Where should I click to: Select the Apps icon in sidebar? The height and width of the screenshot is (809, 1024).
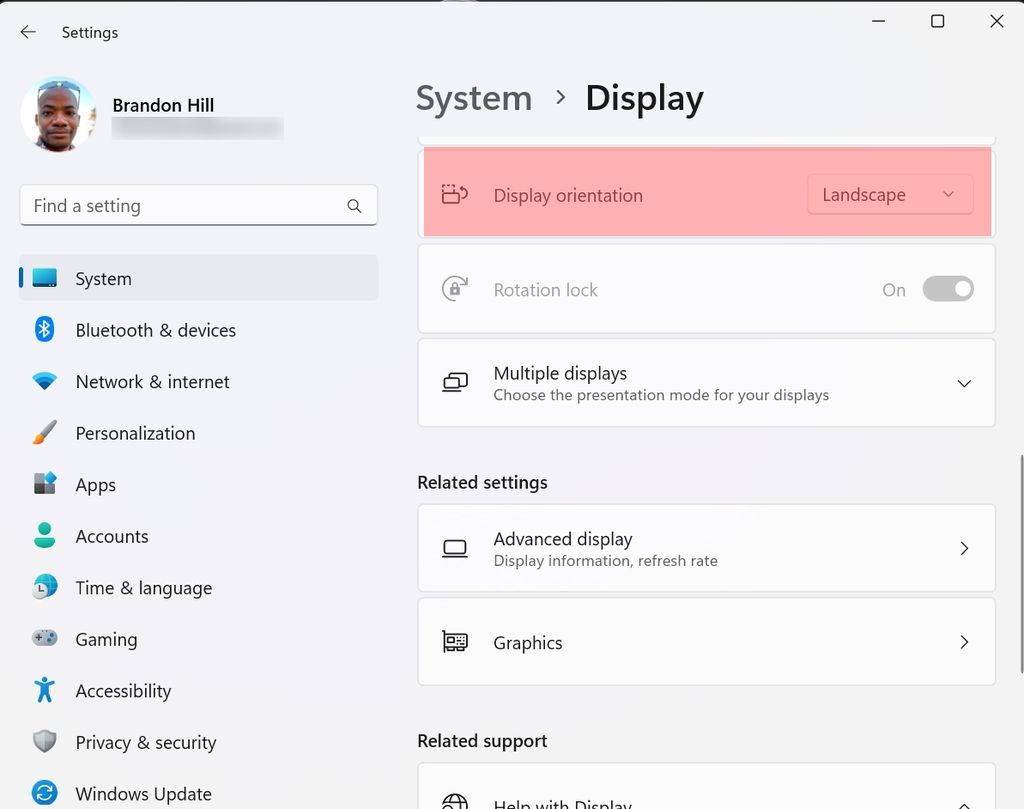pyautogui.click(x=45, y=484)
